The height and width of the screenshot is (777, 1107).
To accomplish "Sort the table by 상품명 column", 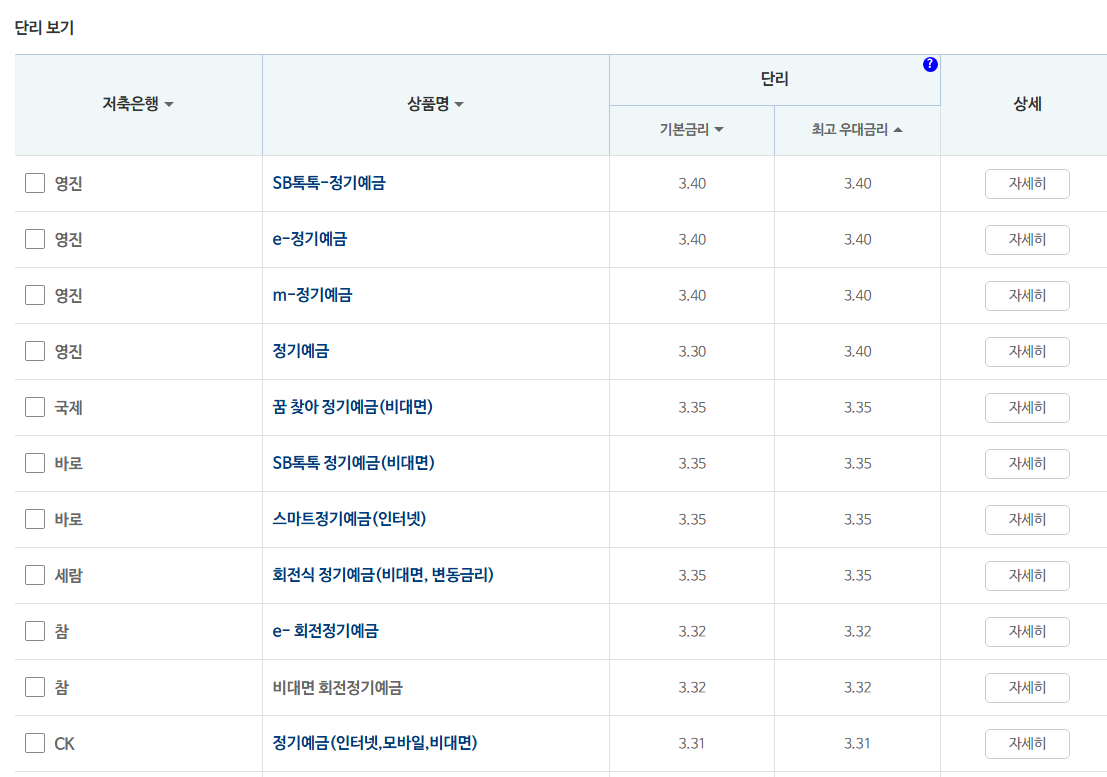I will [x=436, y=104].
